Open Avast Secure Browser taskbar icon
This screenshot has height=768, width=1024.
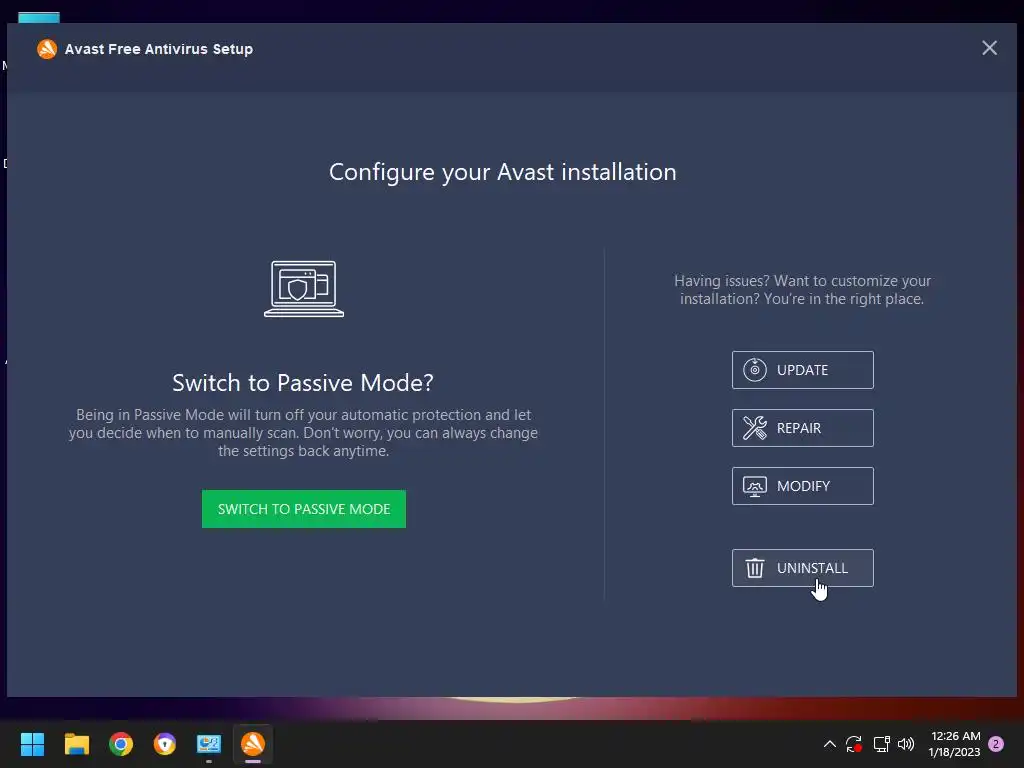click(165, 744)
